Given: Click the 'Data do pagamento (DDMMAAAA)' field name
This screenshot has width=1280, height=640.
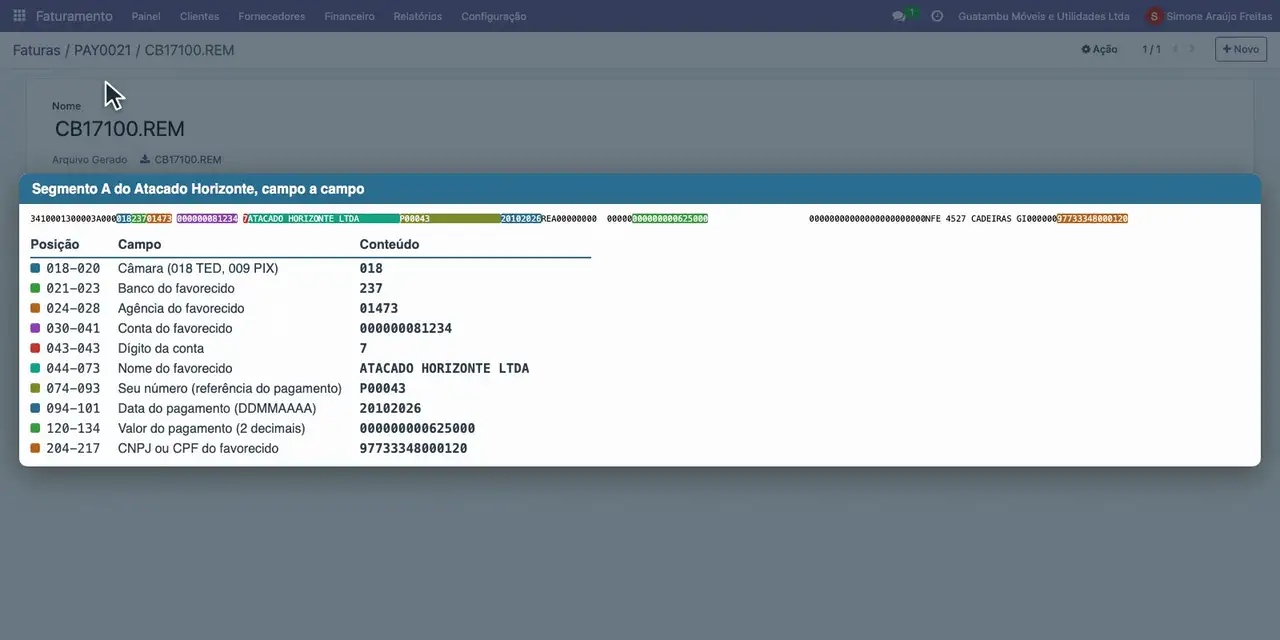Looking at the screenshot, I should pyautogui.click(x=217, y=408).
